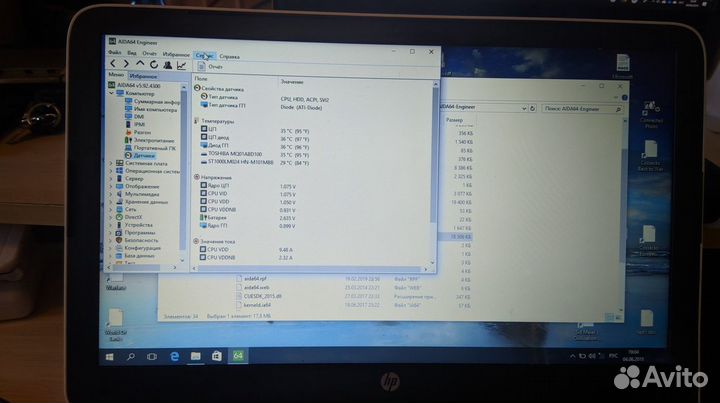Open the Отчёт menu in menu bar
This screenshot has height=403, width=720.
coord(149,53)
